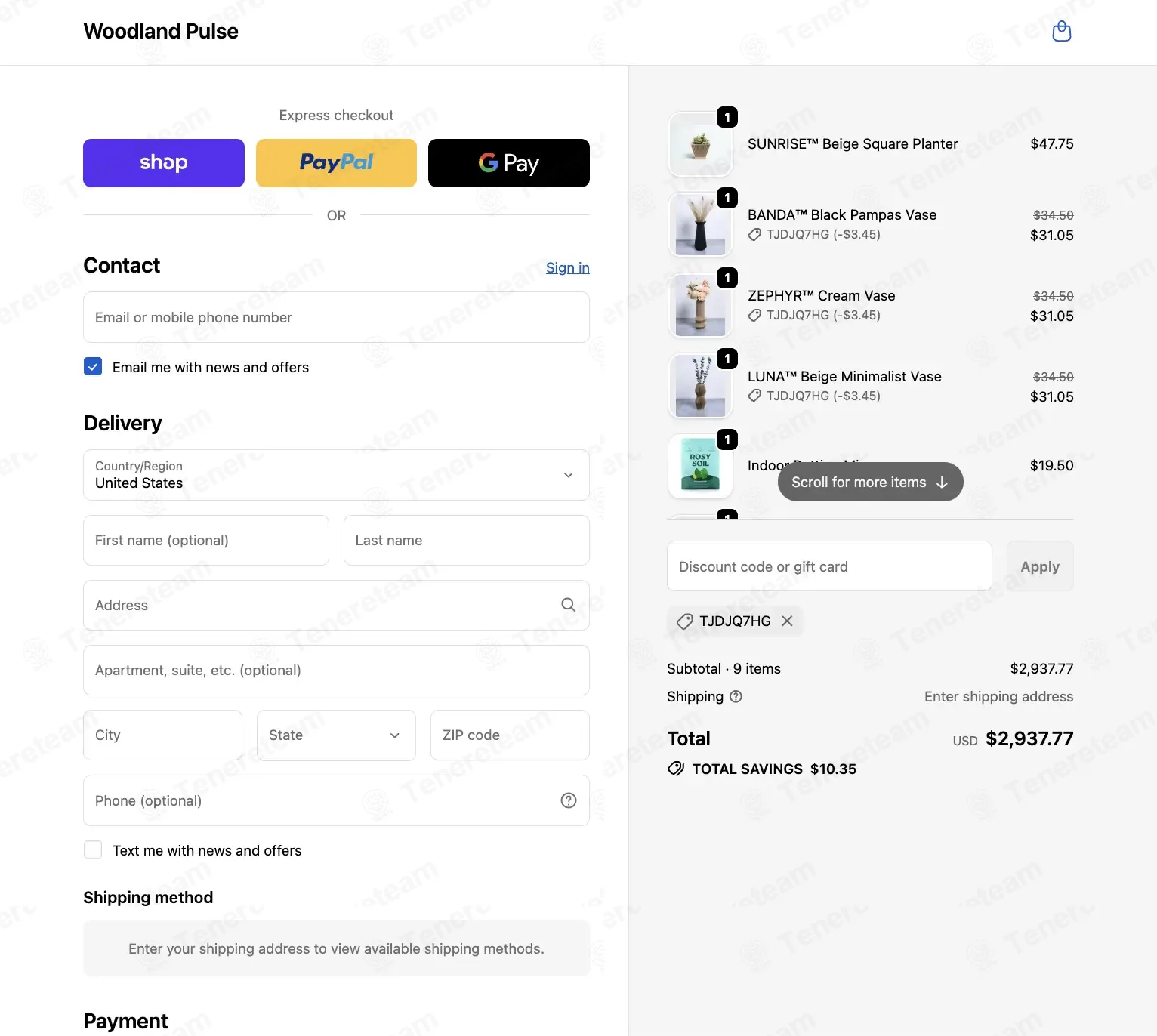Click the Total Savings tag icon
1157x1036 pixels.
(x=676, y=769)
